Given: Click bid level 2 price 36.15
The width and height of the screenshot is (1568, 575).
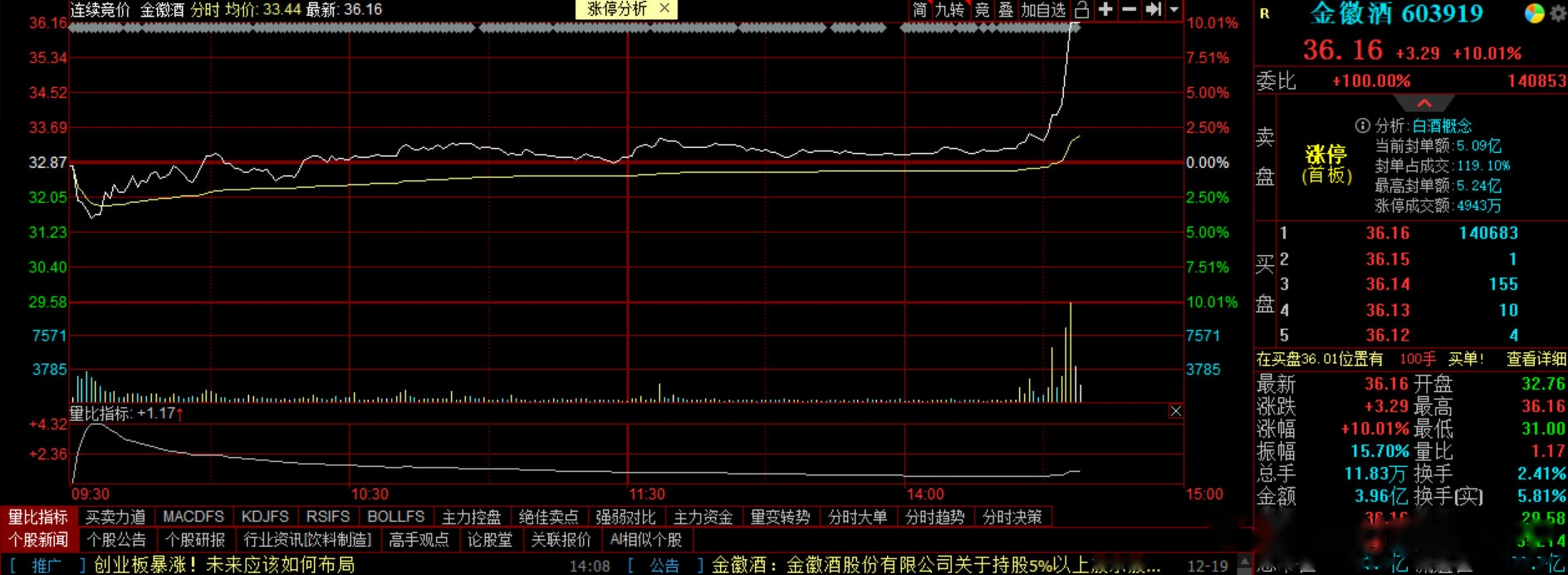Looking at the screenshot, I should tap(1387, 259).
